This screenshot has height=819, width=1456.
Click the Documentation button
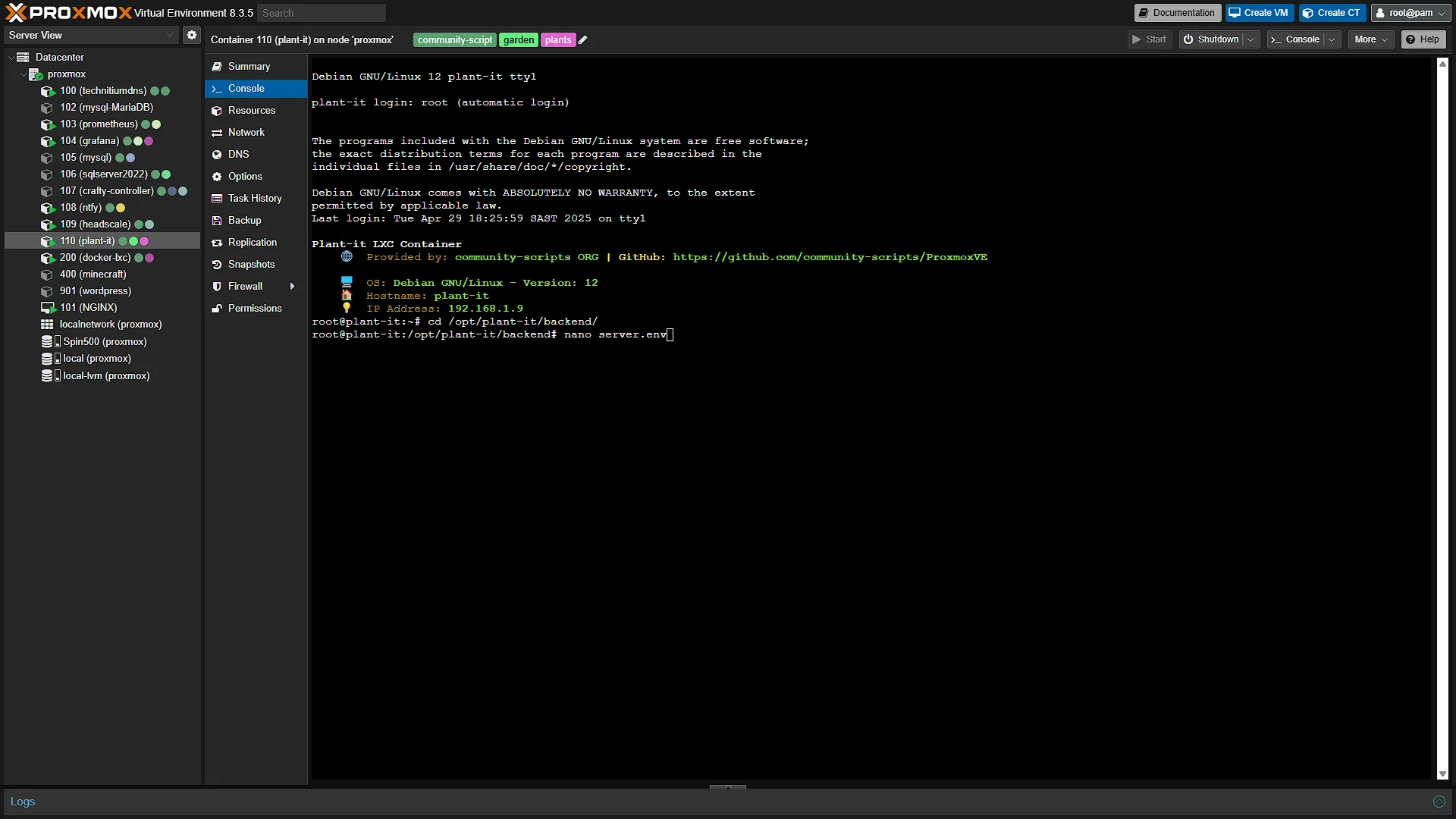[1177, 13]
